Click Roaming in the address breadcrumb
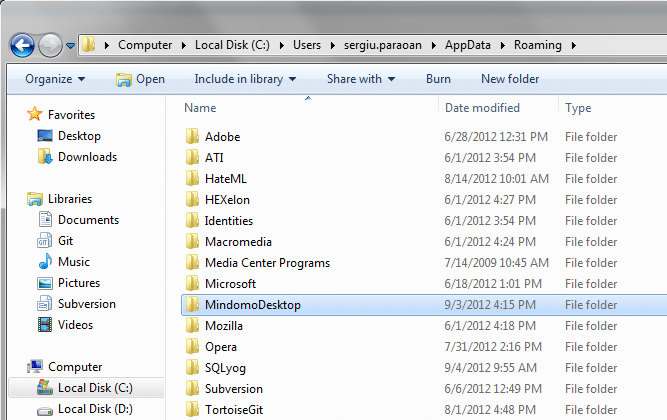The height and width of the screenshot is (420, 667). 538,45
